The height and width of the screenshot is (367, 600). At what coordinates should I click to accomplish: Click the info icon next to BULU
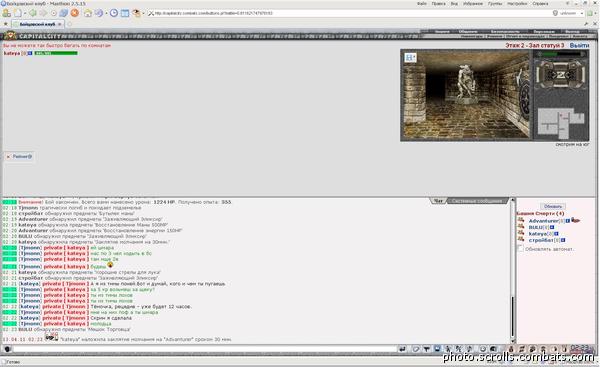(552, 227)
